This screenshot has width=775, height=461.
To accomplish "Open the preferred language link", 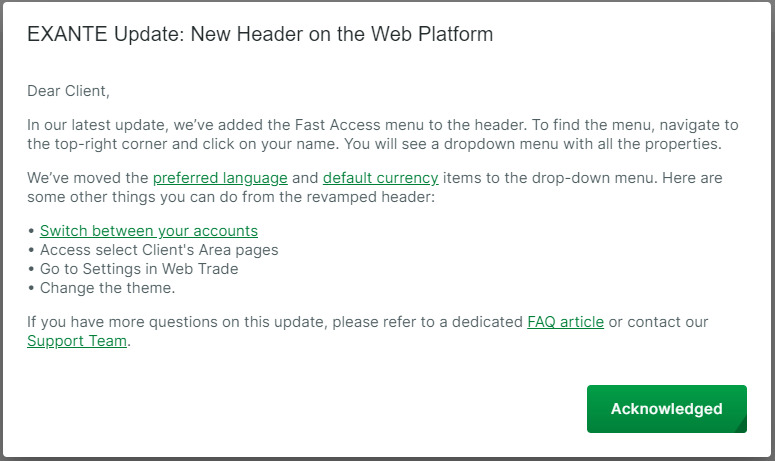I will (x=220, y=178).
